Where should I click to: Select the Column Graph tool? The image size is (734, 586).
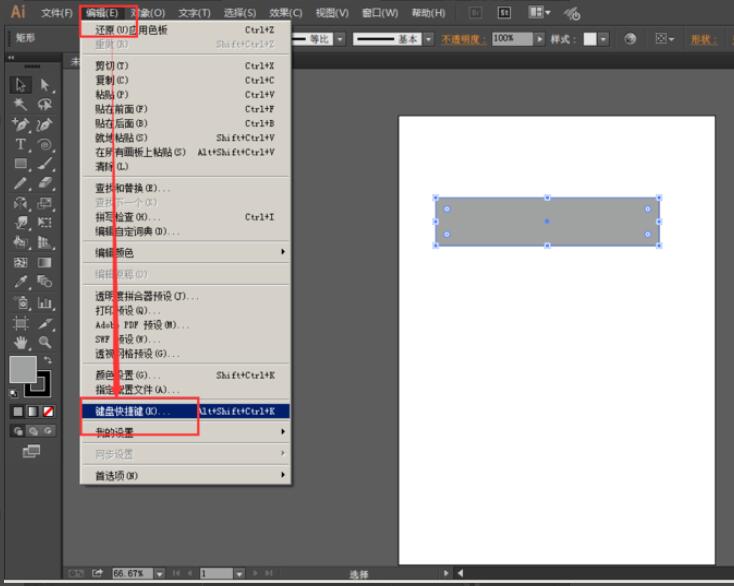pyautogui.click(x=45, y=303)
